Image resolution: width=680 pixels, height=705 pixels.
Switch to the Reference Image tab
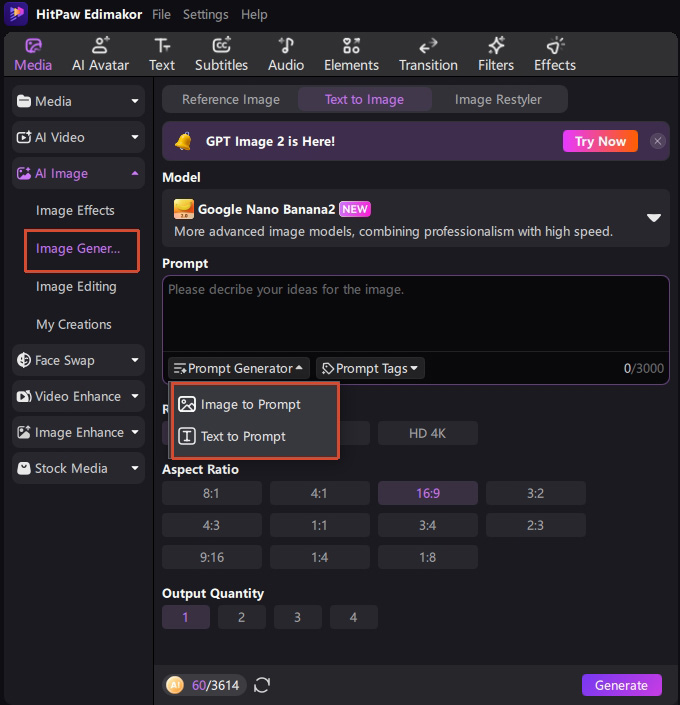coord(231,99)
